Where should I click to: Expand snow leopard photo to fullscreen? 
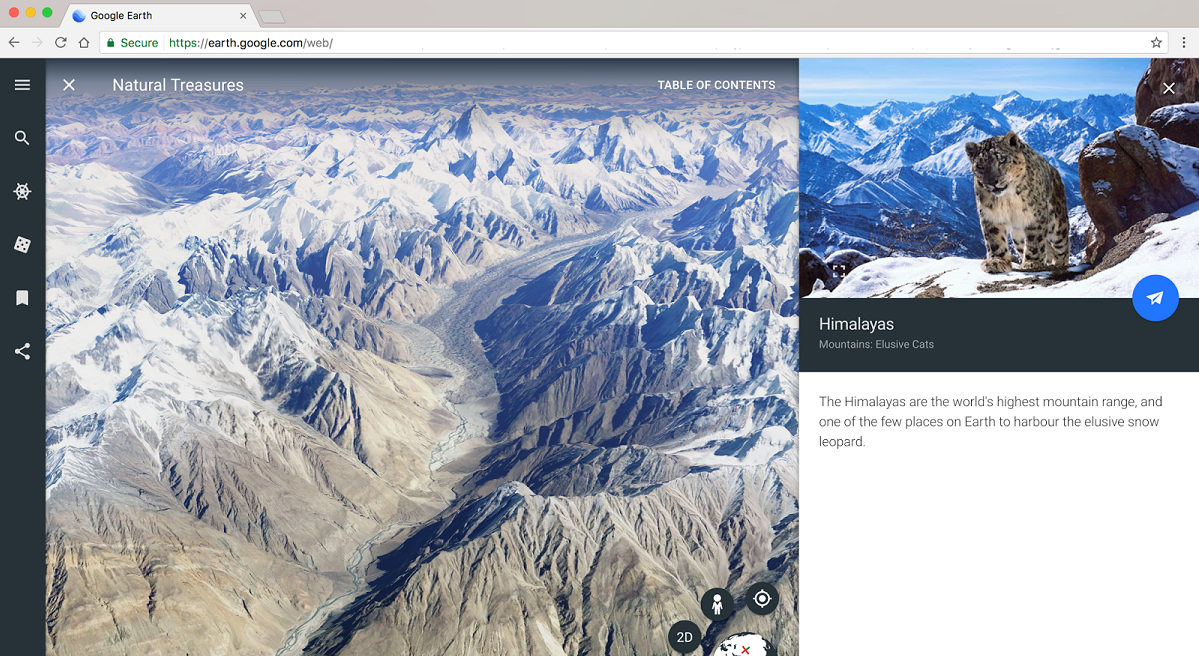[839, 271]
